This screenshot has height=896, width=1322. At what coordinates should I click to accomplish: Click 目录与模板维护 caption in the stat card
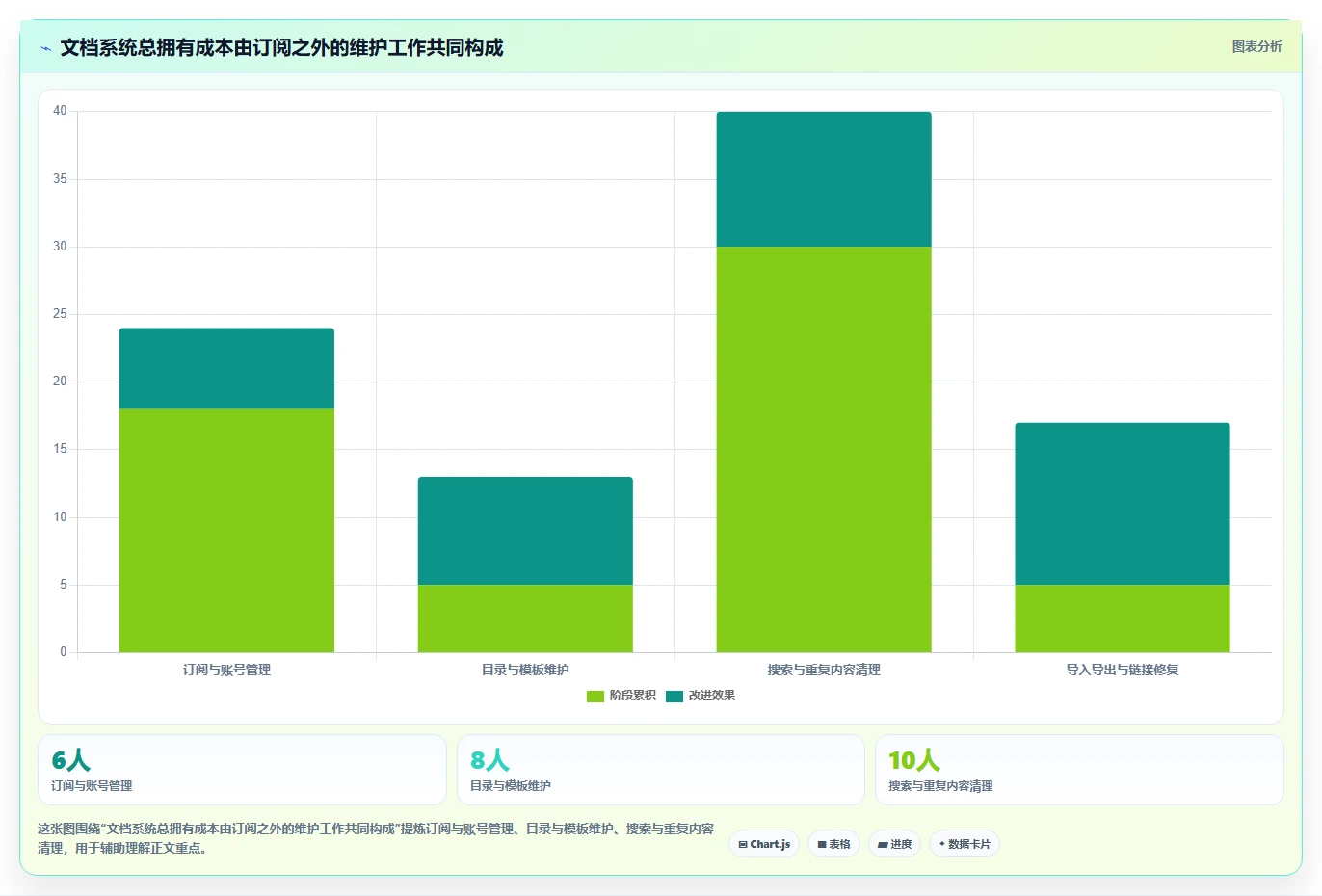(x=511, y=786)
